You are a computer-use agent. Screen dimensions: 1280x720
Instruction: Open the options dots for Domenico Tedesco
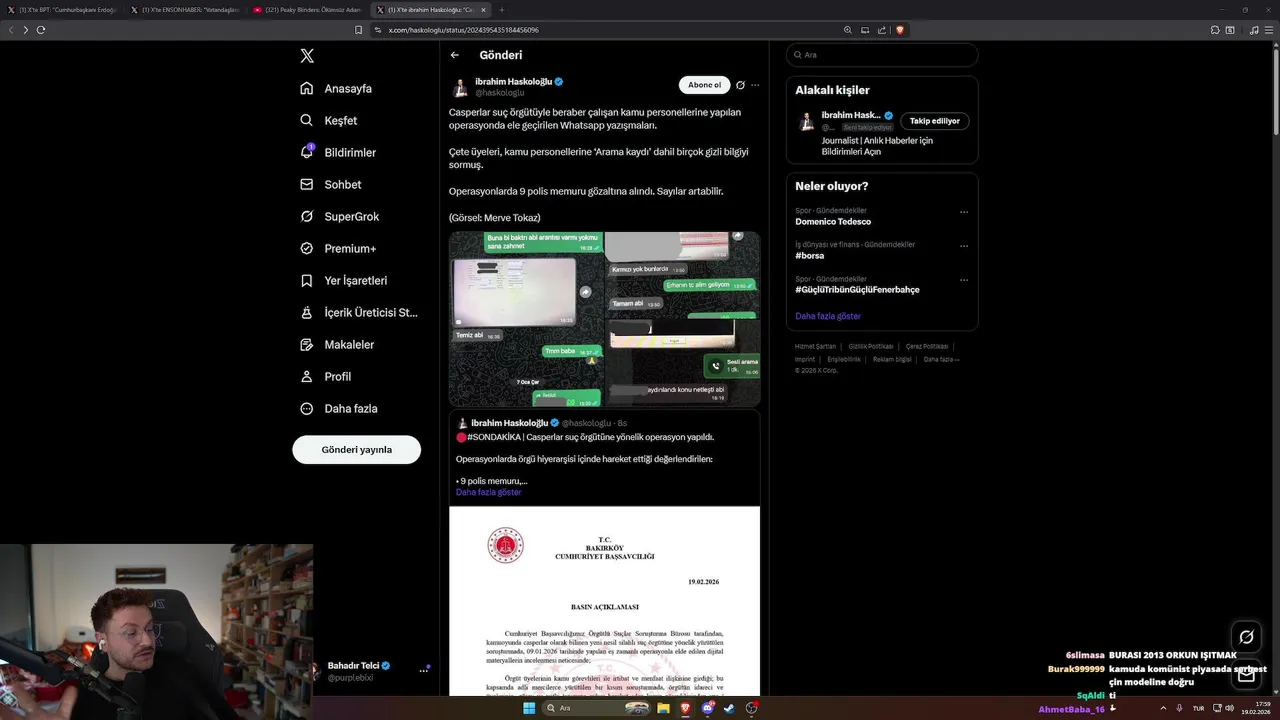(964, 212)
